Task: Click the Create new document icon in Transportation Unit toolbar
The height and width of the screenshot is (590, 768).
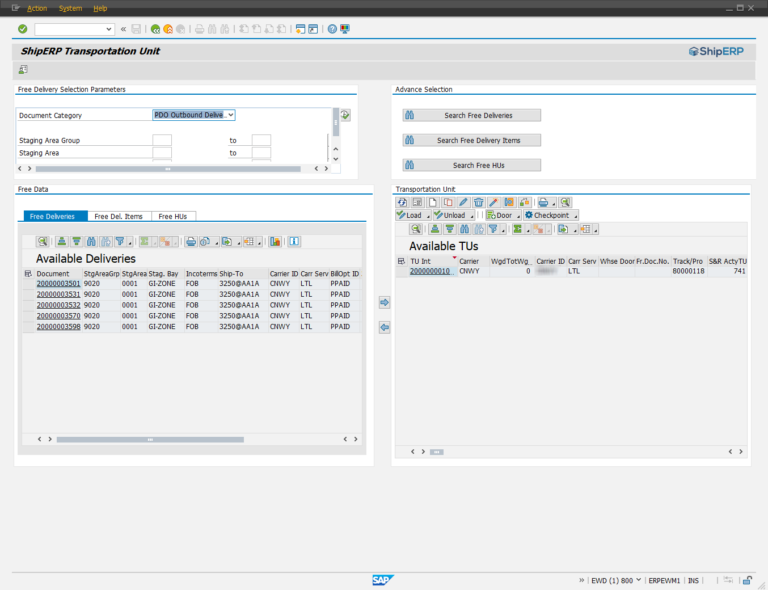Action: coord(432,202)
